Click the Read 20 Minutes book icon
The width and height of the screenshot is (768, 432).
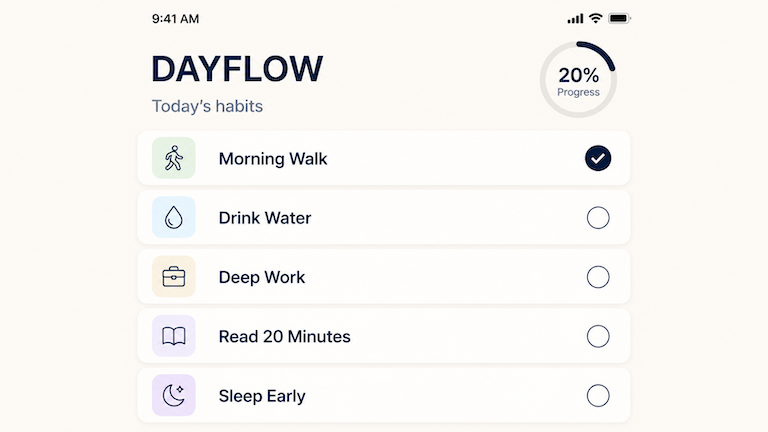pos(174,336)
